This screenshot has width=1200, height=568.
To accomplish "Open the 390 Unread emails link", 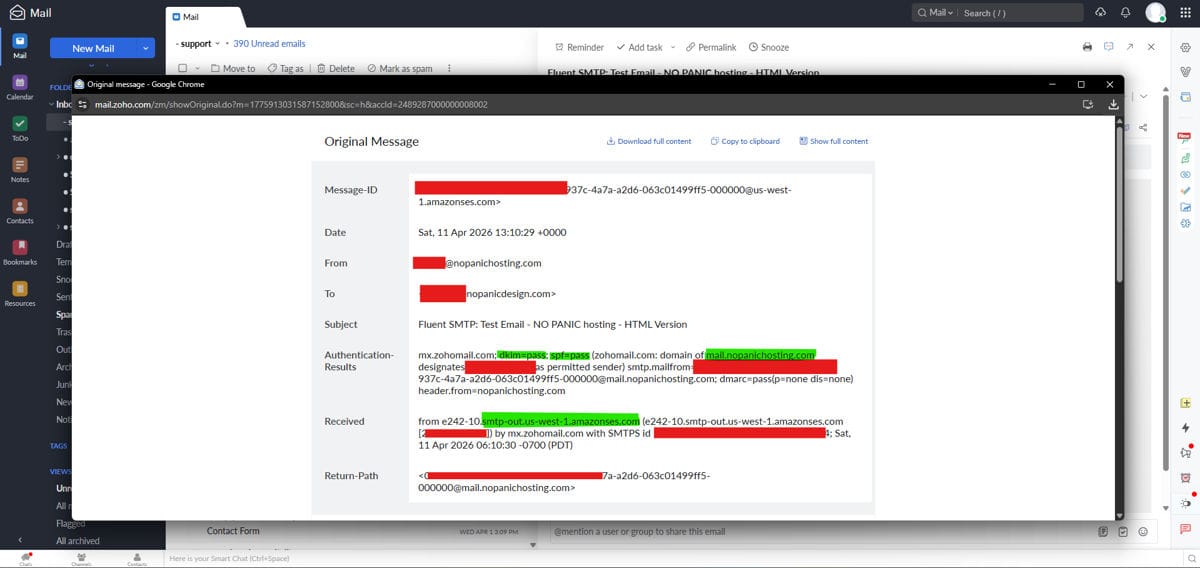I will (269, 44).
